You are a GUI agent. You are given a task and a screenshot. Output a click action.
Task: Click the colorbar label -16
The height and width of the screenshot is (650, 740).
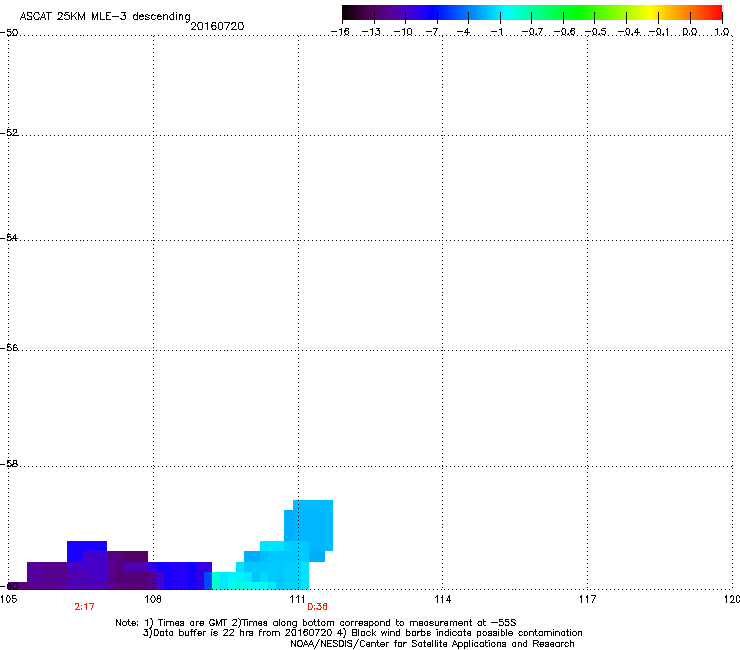340,32
